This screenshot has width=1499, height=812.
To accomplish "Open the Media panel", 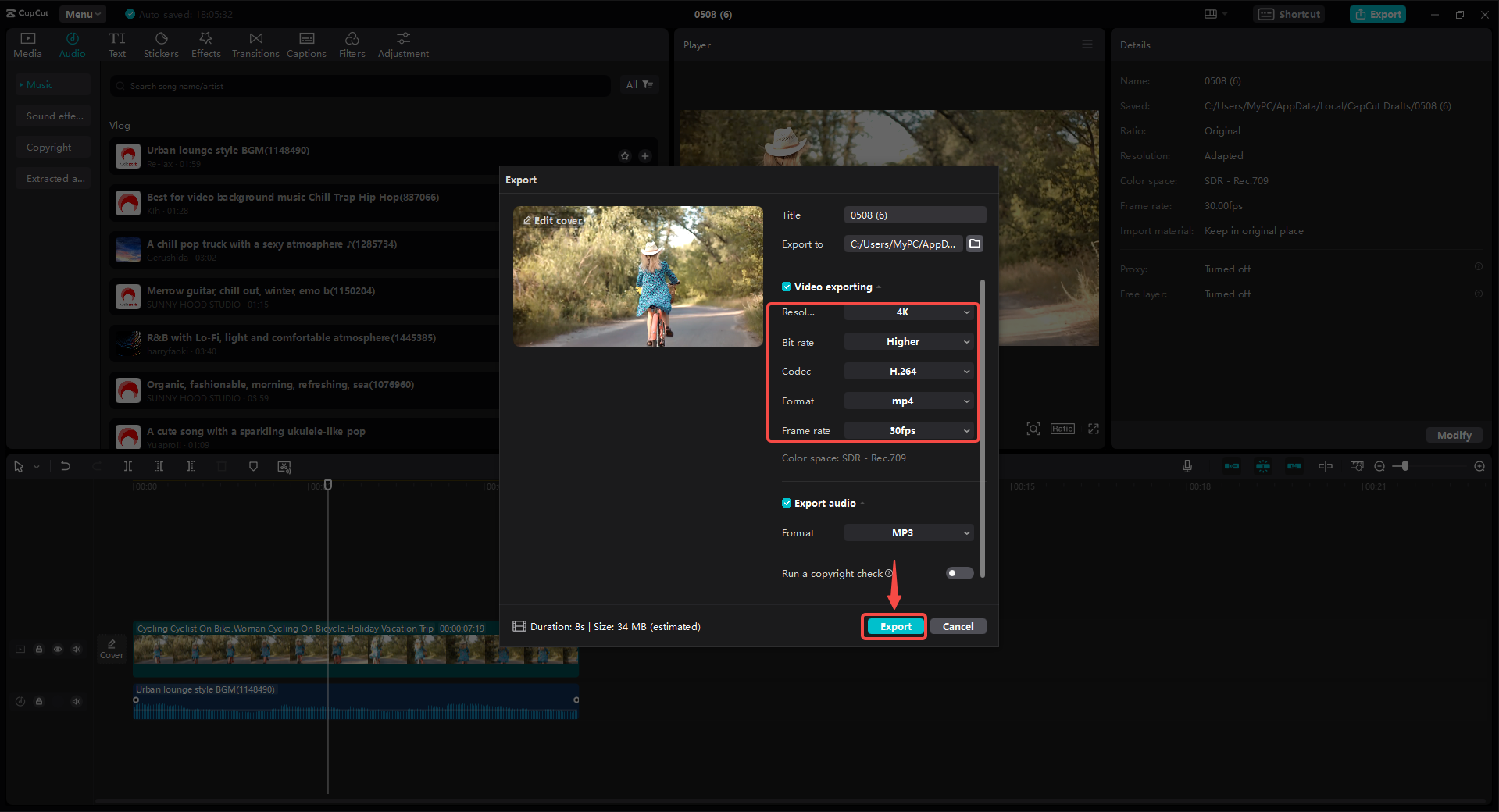I will pyautogui.click(x=27, y=44).
